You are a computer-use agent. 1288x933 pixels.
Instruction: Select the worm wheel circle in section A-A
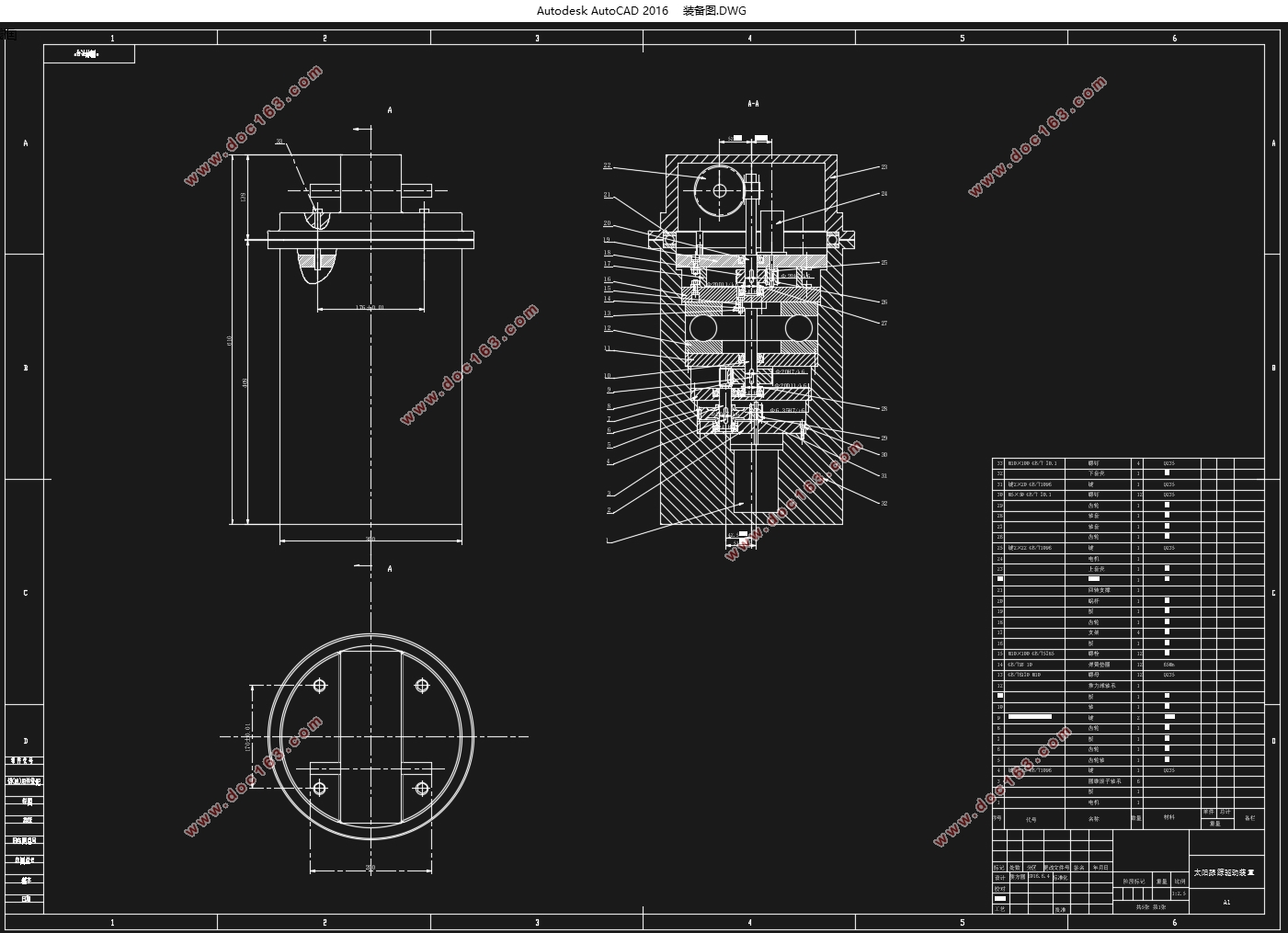point(720,191)
